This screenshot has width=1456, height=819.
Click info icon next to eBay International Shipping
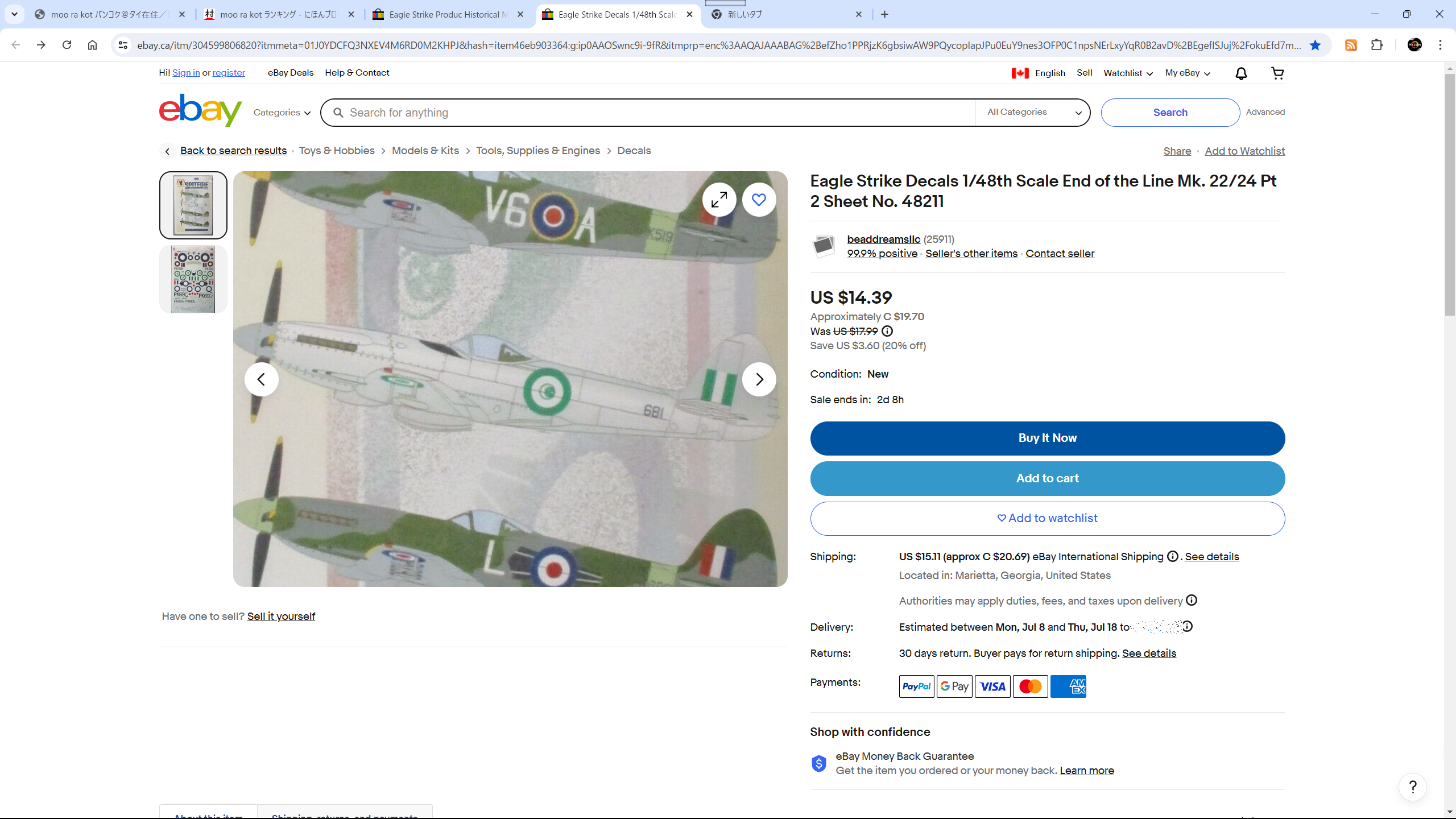(x=1172, y=557)
